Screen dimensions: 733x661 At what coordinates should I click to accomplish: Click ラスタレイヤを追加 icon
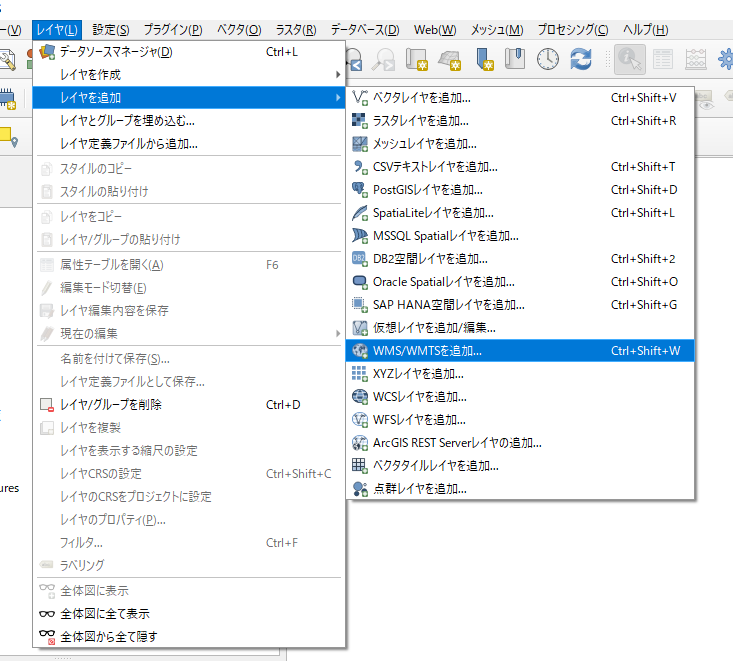pos(359,121)
